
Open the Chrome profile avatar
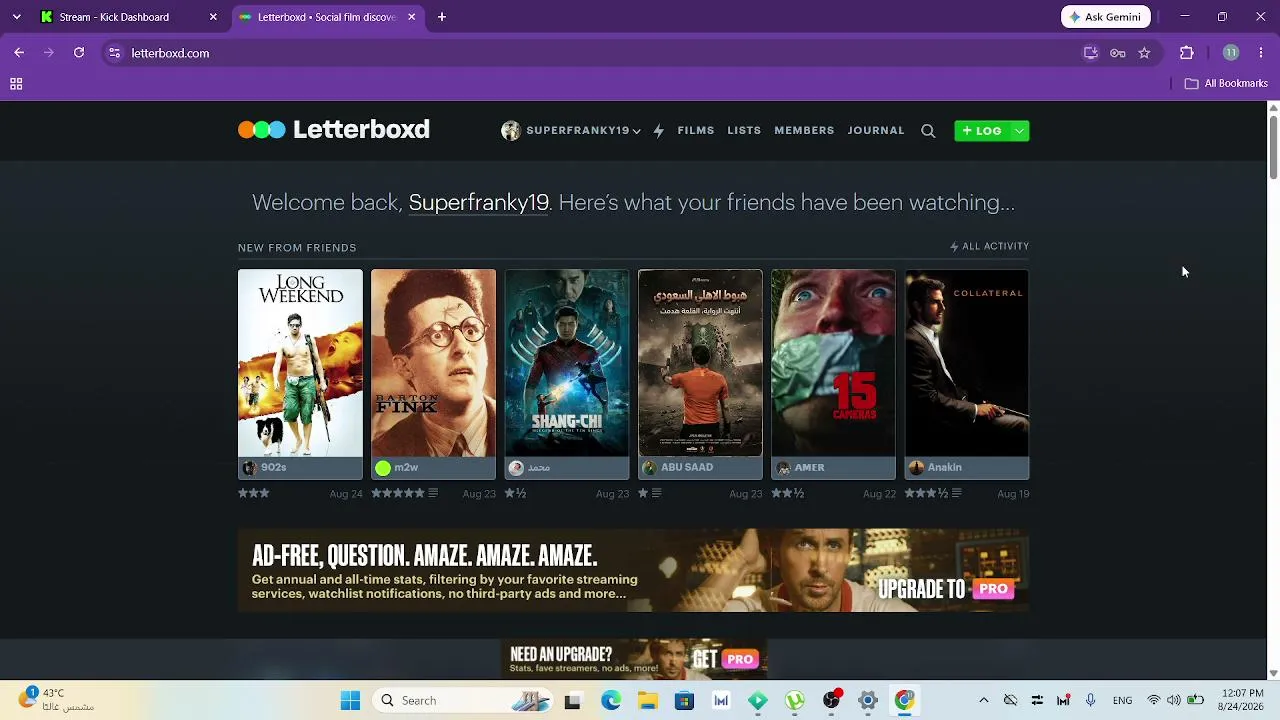pyautogui.click(x=1231, y=53)
